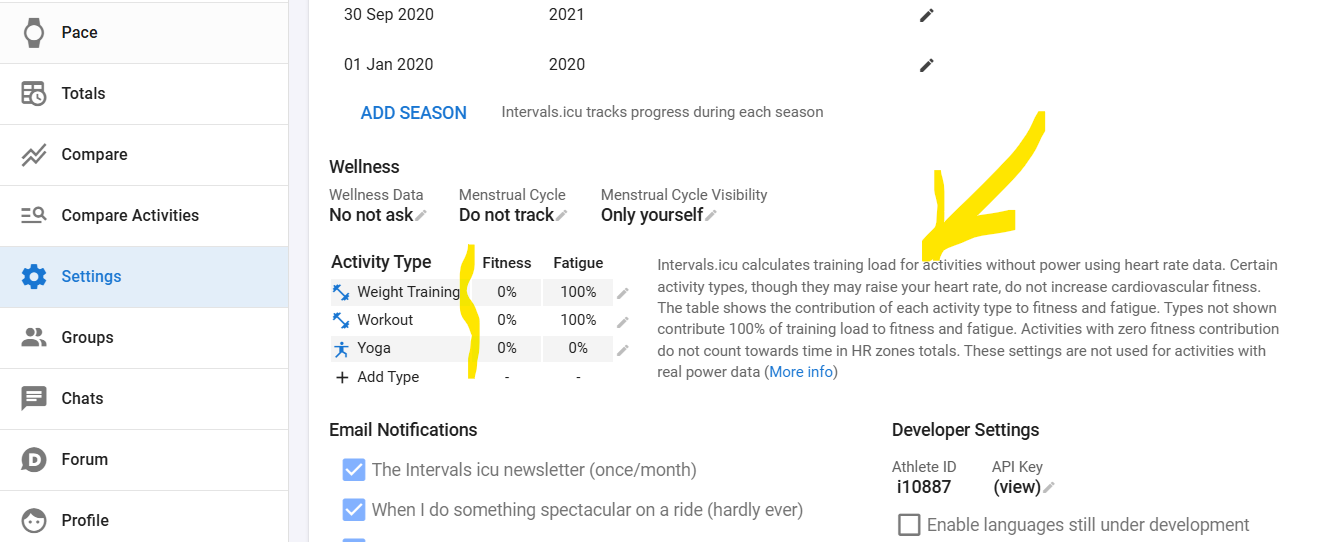This screenshot has width=1323, height=542.
Task: Change Menstrual Cycle 'Do not track' setting
Action: 562,215
